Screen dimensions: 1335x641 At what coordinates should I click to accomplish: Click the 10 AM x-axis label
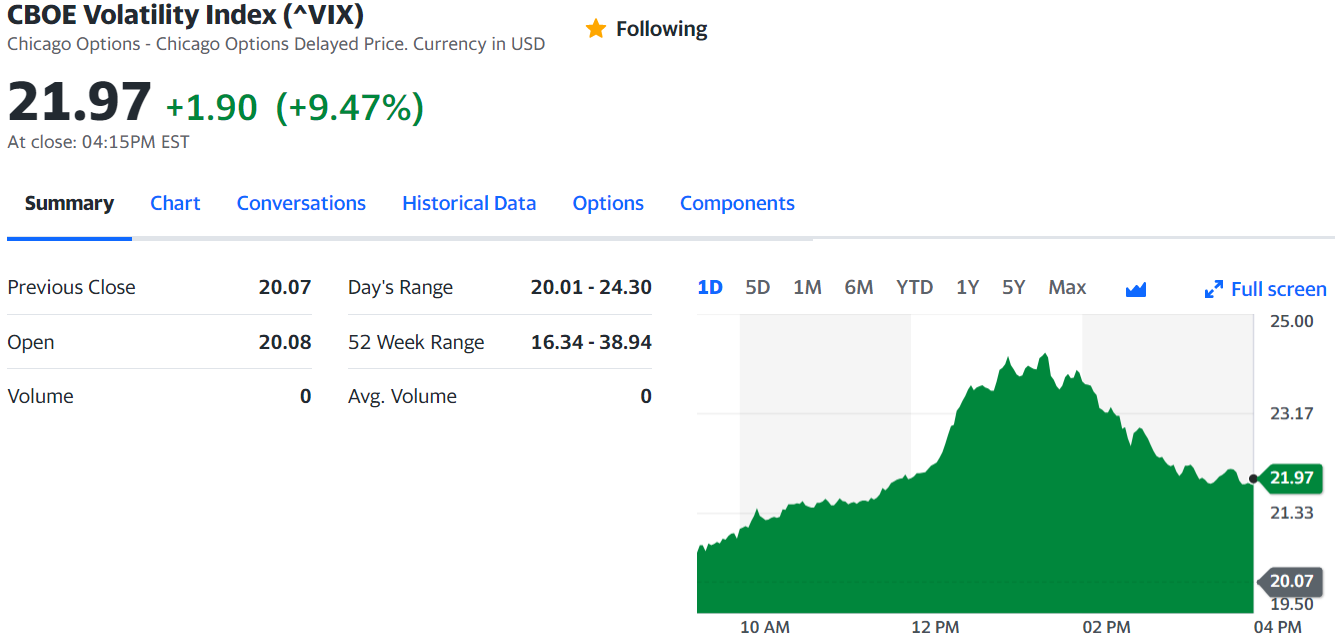pyautogui.click(x=765, y=627)
